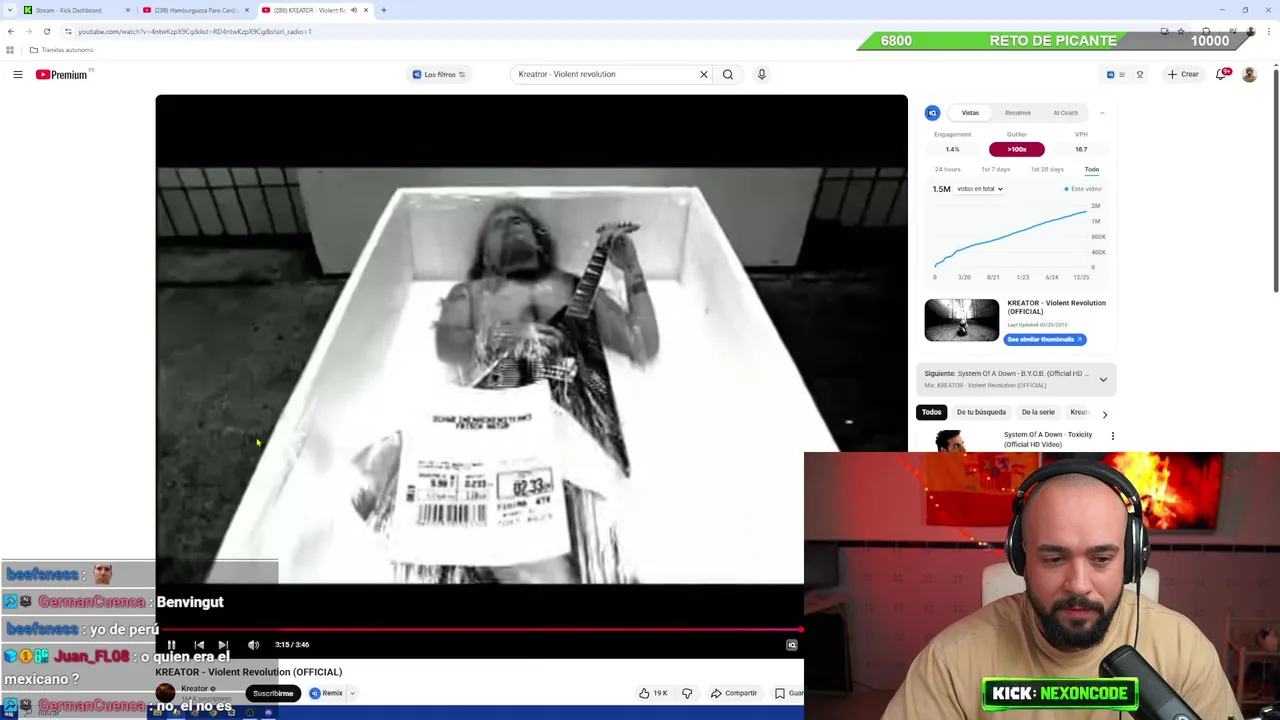The width and height of the screenshot is (1280, 720).
Task: Select the Todos filter chip
Action: point(931,412)
